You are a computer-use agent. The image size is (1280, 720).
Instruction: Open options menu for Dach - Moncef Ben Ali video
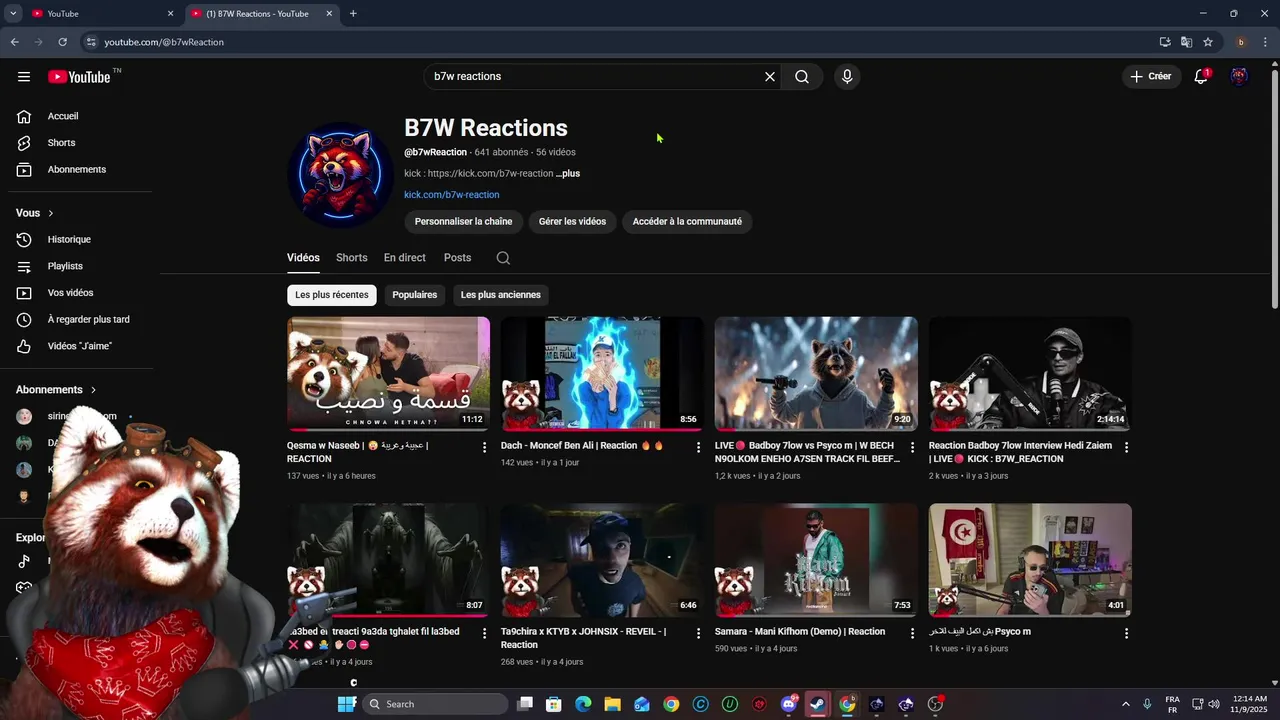point(699,447)
